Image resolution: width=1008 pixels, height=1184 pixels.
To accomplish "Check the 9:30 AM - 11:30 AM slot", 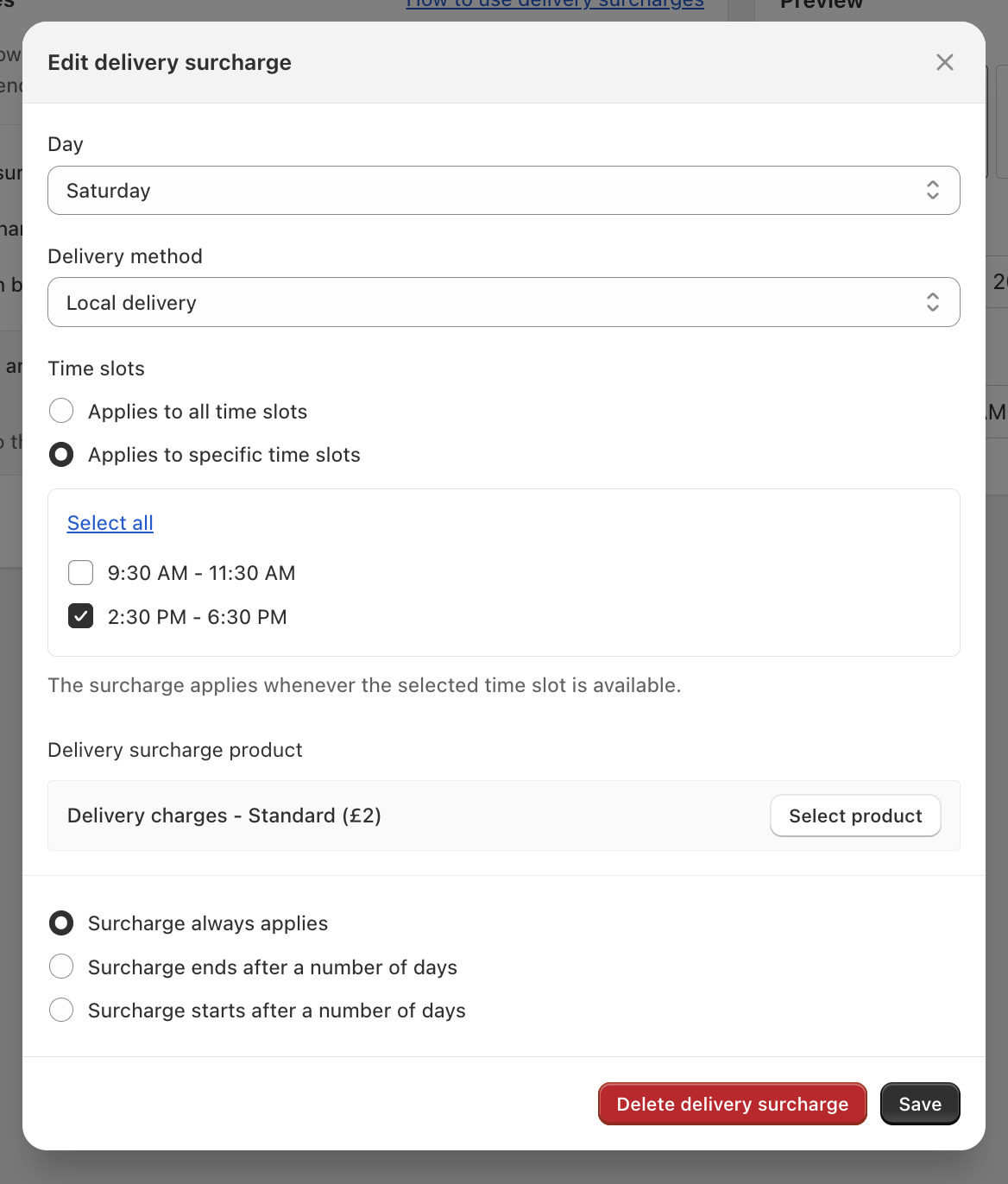I will click(81, 573).
